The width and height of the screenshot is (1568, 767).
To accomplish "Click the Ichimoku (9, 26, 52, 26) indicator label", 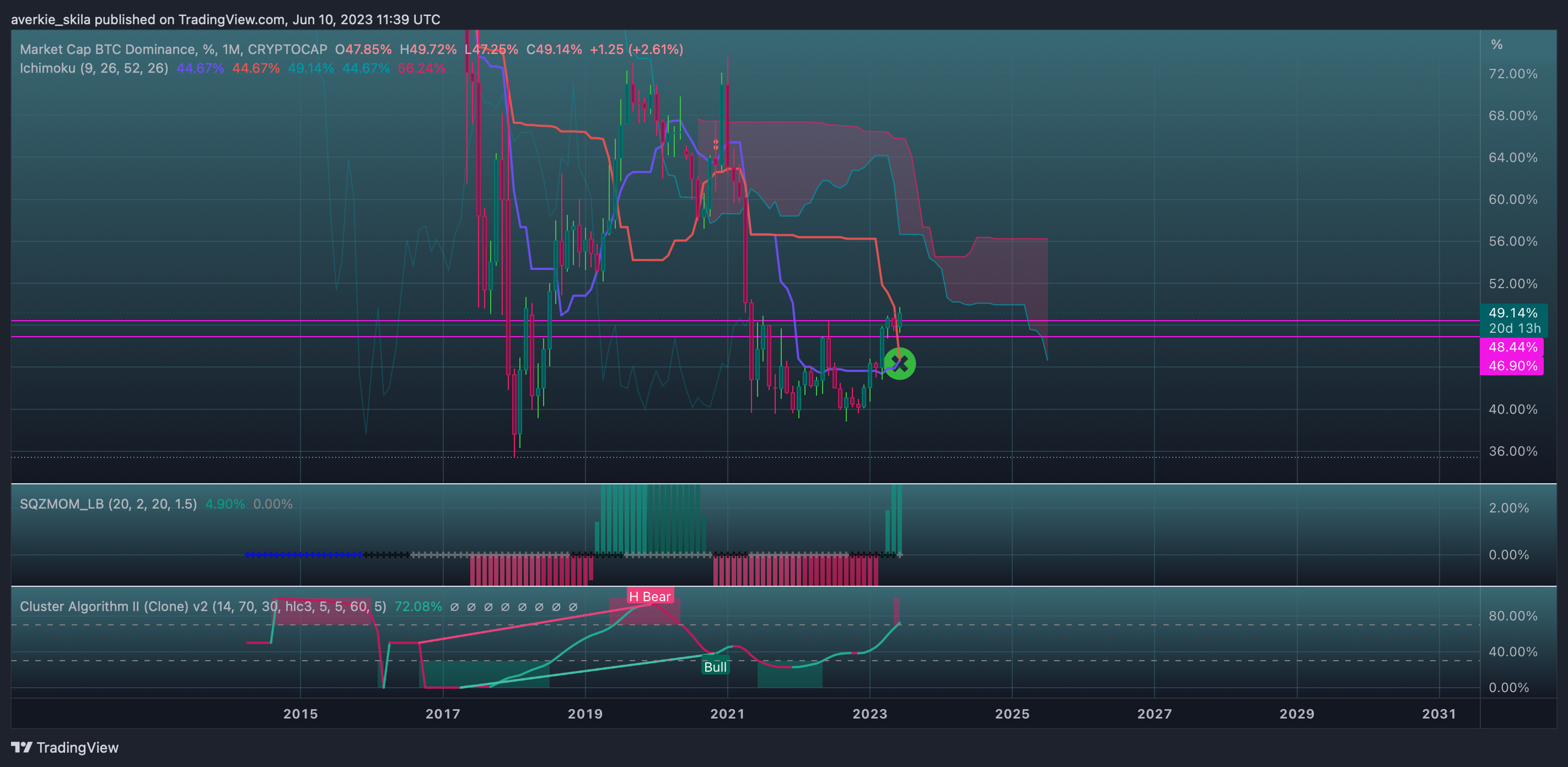I will [94, 68].
